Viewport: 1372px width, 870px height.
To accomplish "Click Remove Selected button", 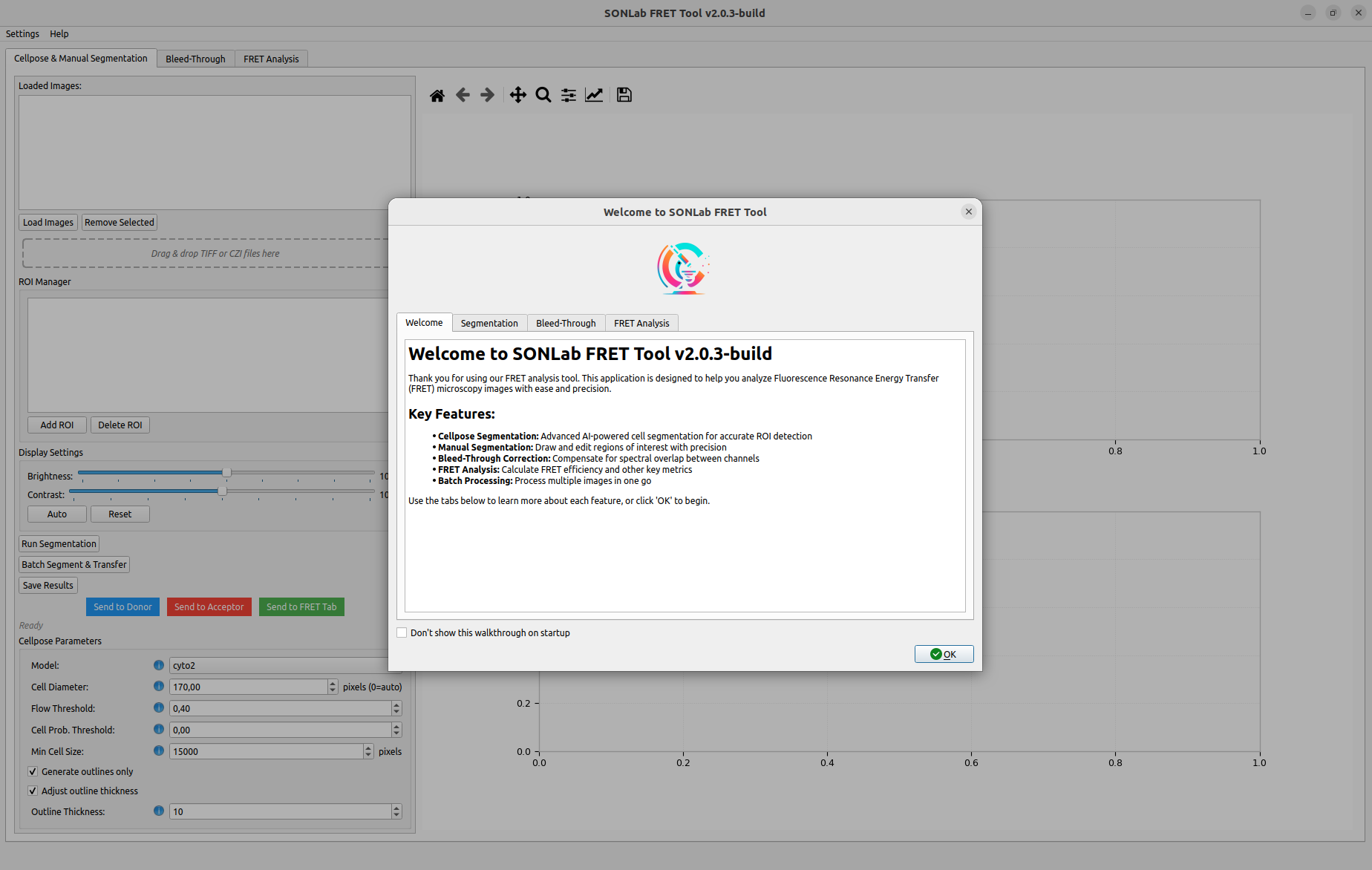I will point(120,222).
